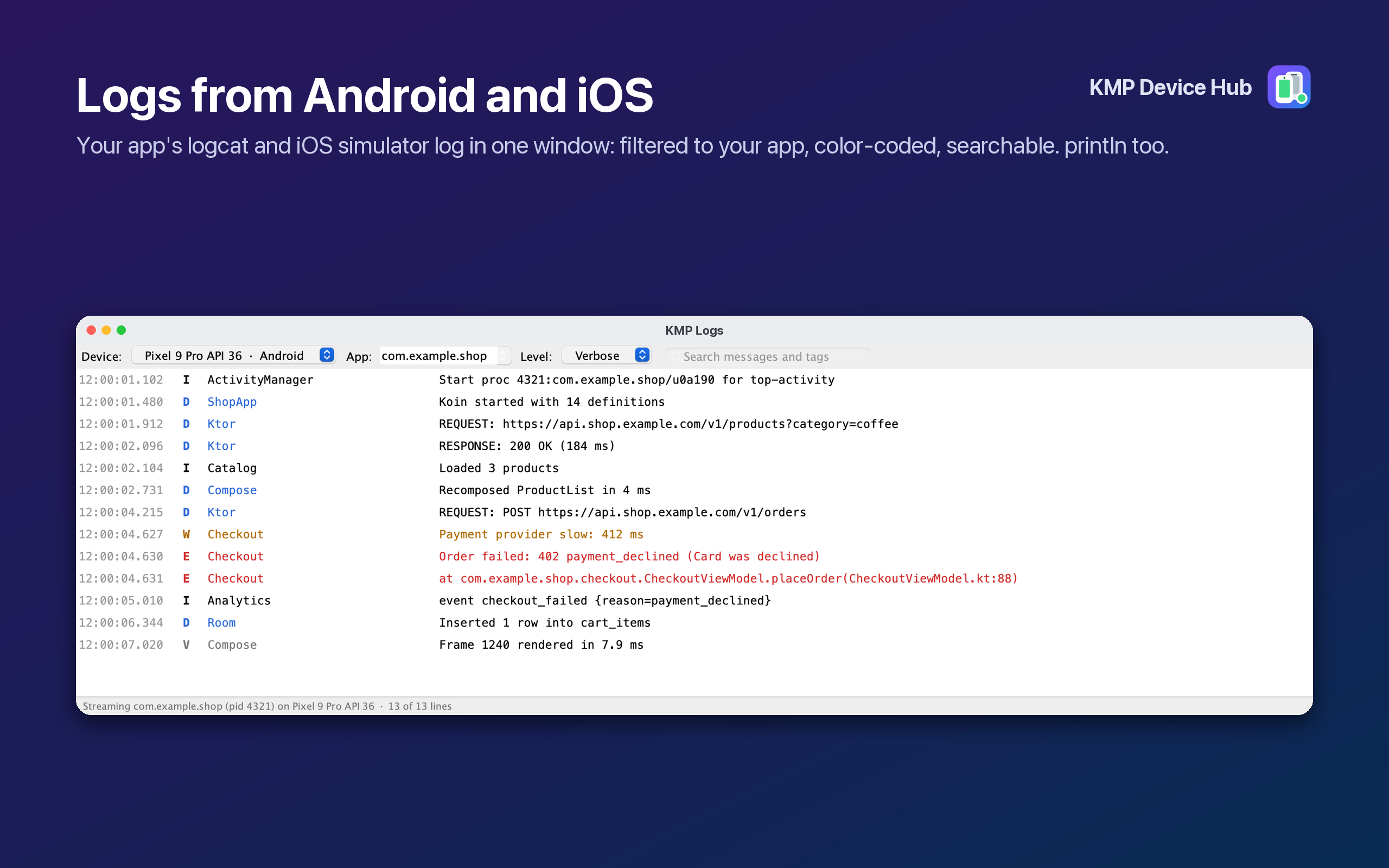Maximize the KMP Logs window with green button
Image resolution: width=1389 pixels, height=868 pixels.
pyautogui.click(x=121, y=330)
